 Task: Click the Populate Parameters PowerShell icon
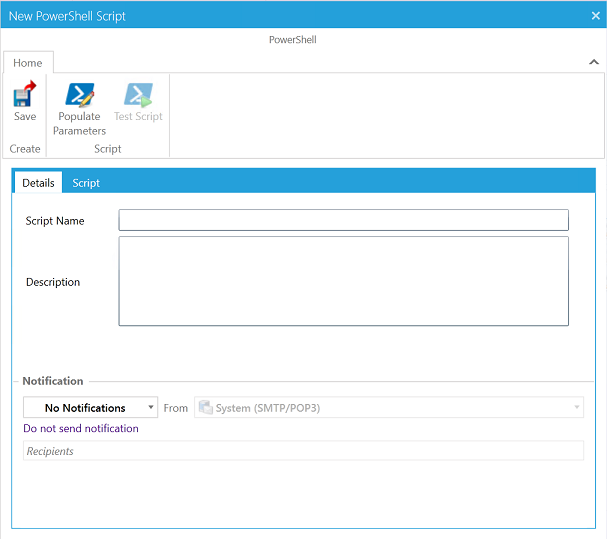(x=80, y=94)
